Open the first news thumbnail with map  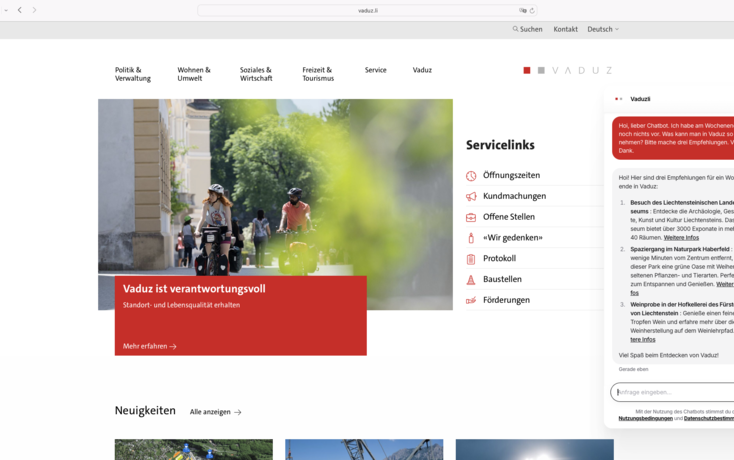[194, 449]
